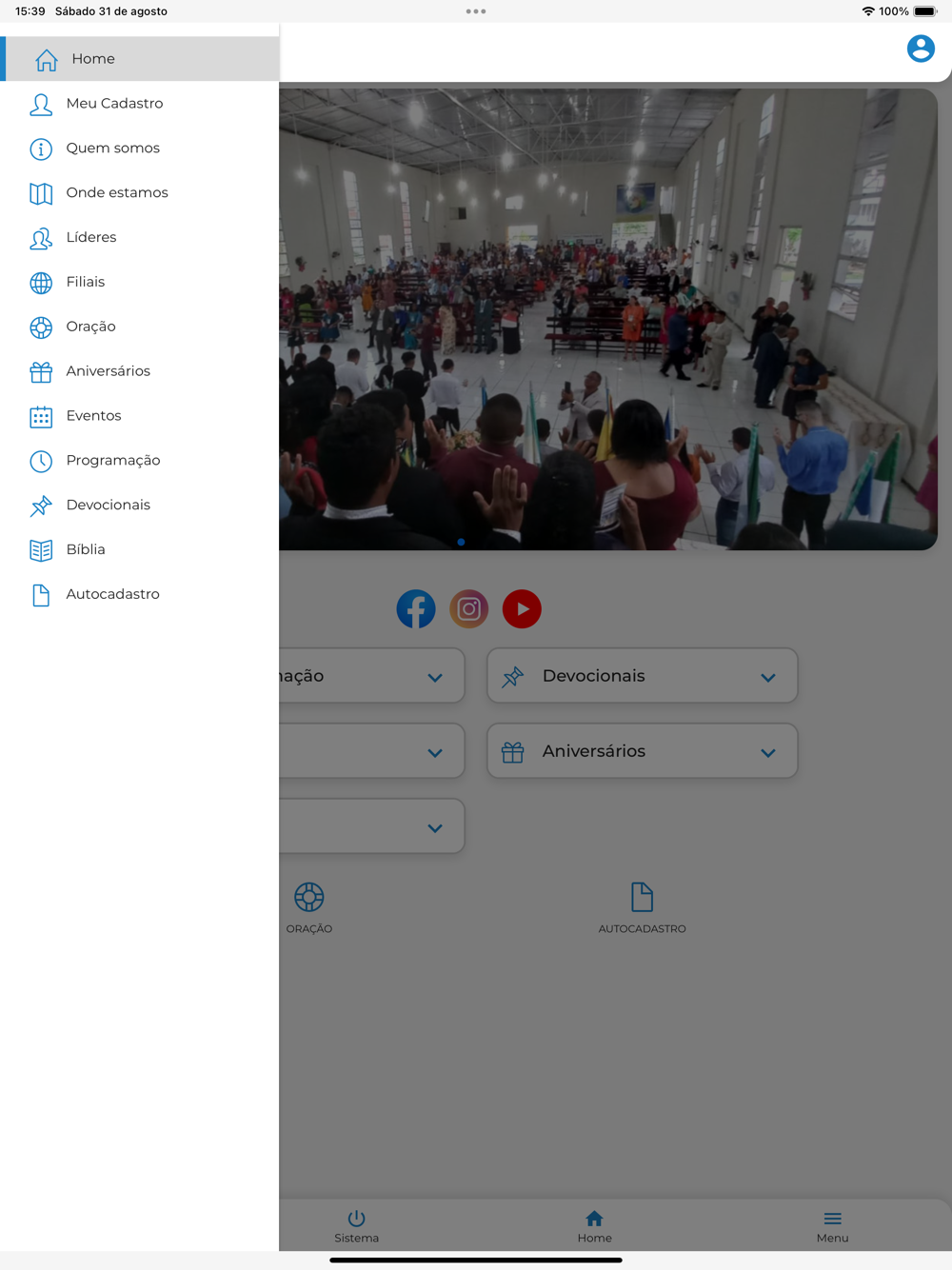Expand the third left card chevron
This screenshot has height=1270, width=952.
(435, 828)
